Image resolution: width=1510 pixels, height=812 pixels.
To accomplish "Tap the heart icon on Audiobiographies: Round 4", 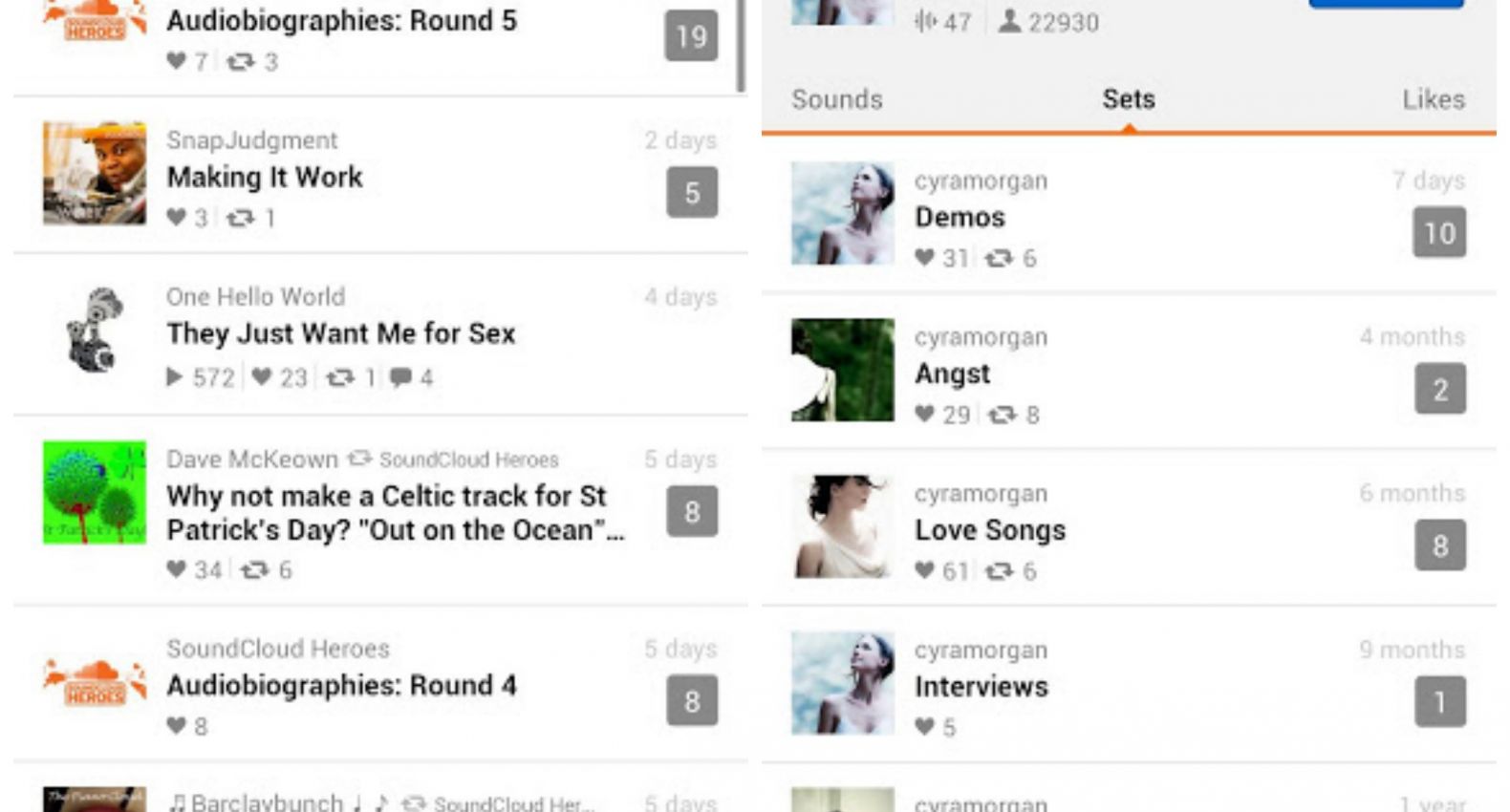I will coord(176,726).
